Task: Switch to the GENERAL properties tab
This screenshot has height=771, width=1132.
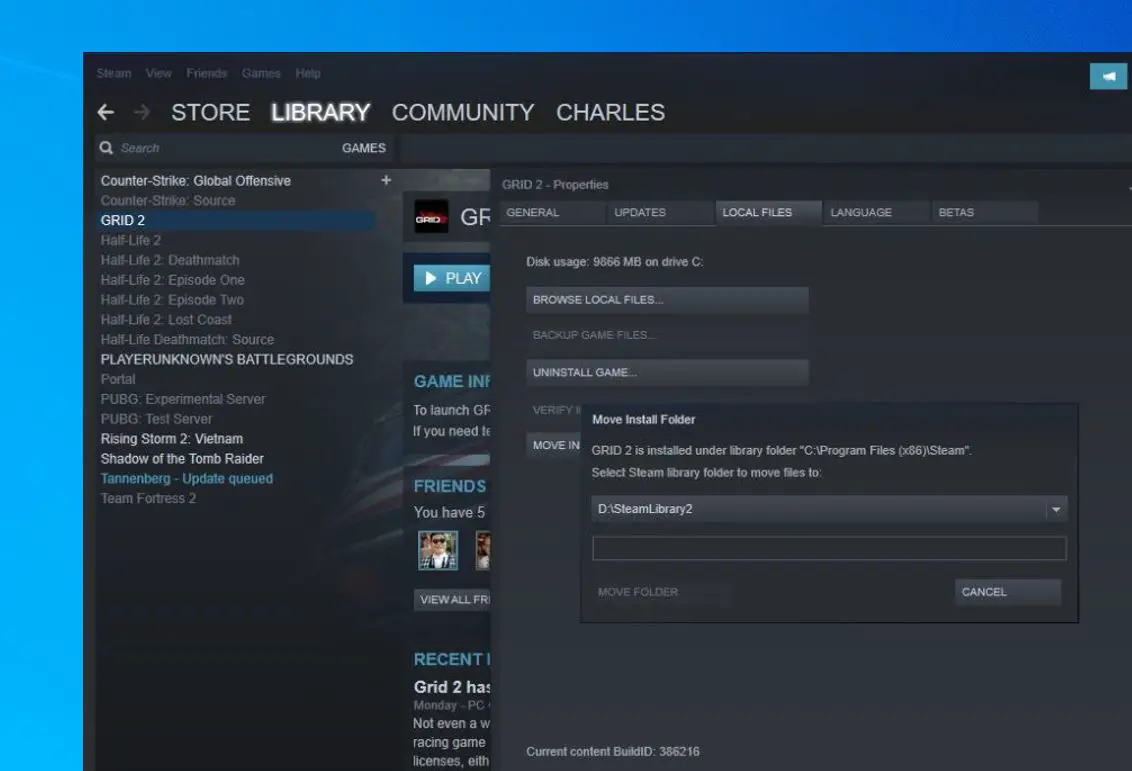Action: (552, 212)
